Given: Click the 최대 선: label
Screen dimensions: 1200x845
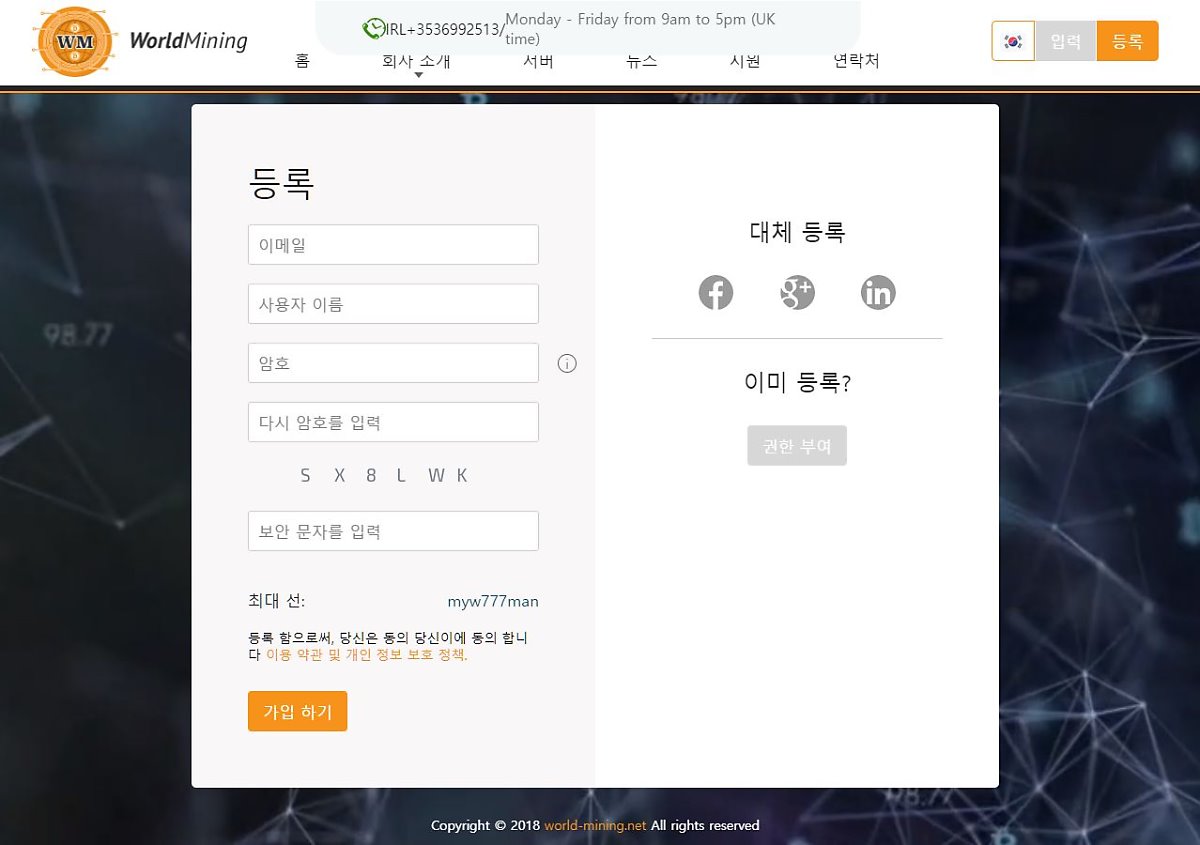Looking at the screenshot, I should point(276,601).
